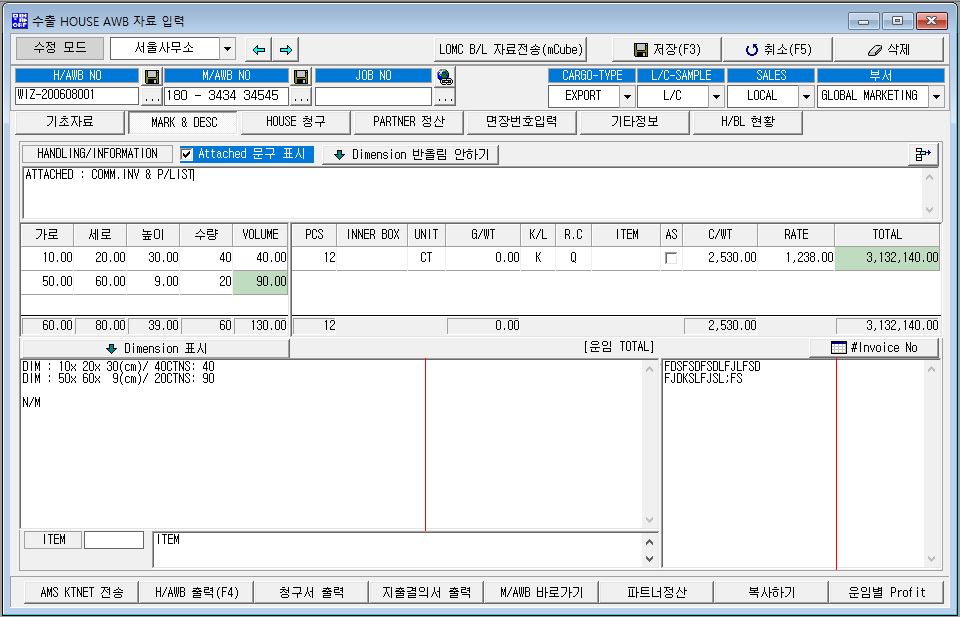The width and height of the screenshot is (960, 617).
Task: Focus the M/AWB NO input field
Action: coord(226,96)
